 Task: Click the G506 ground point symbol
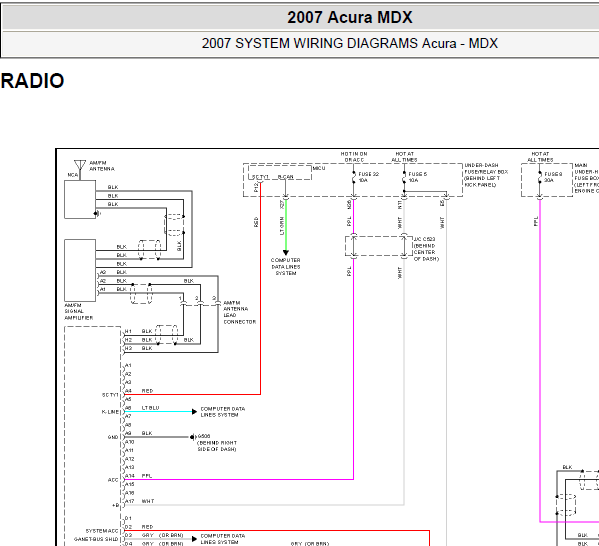click(x=193, y=437)
